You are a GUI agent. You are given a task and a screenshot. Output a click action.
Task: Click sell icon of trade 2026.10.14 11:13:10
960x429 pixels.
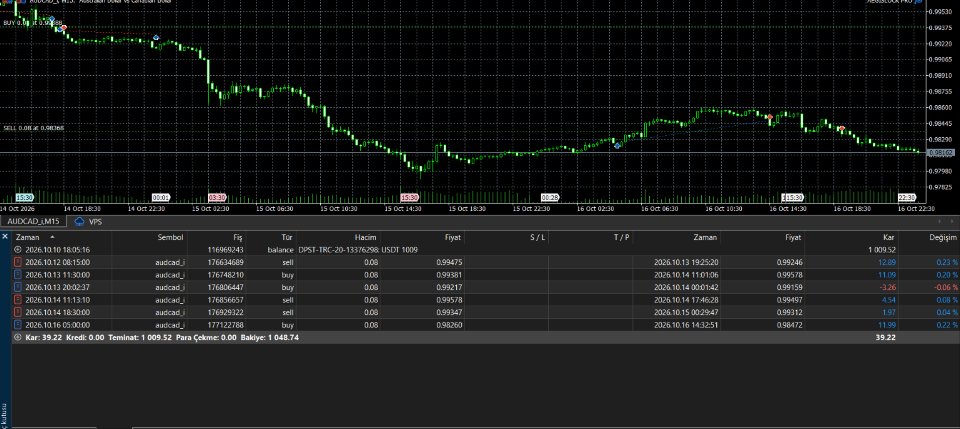click(x=18, y=300)
